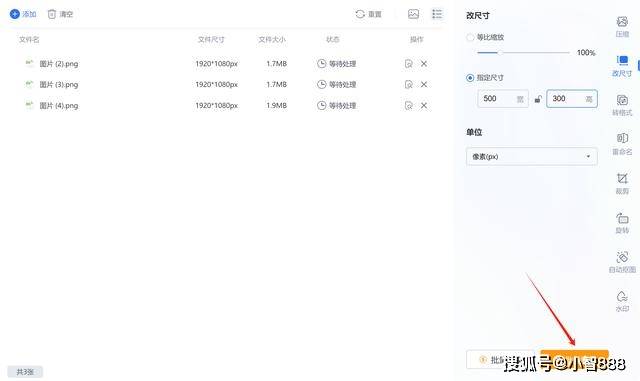Toggle the aspect ratio lock icon
Image resolution: width=640 pixels, height=381 pixels.
pos(538,99)
